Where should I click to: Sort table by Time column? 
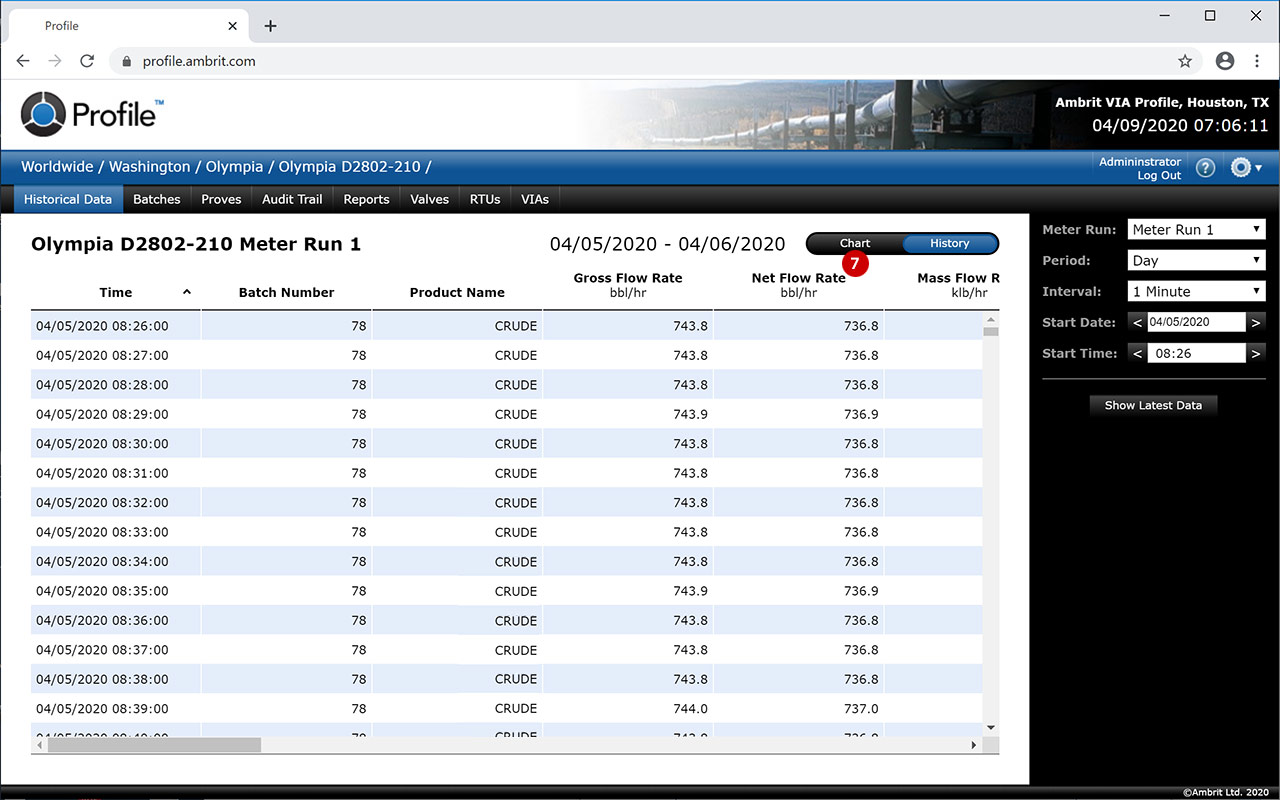(x=116, y=292)
